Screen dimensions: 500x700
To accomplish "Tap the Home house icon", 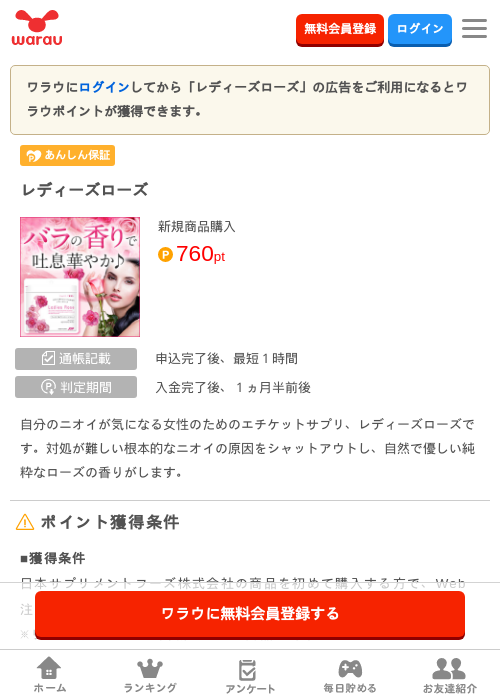I will [49, 668].
